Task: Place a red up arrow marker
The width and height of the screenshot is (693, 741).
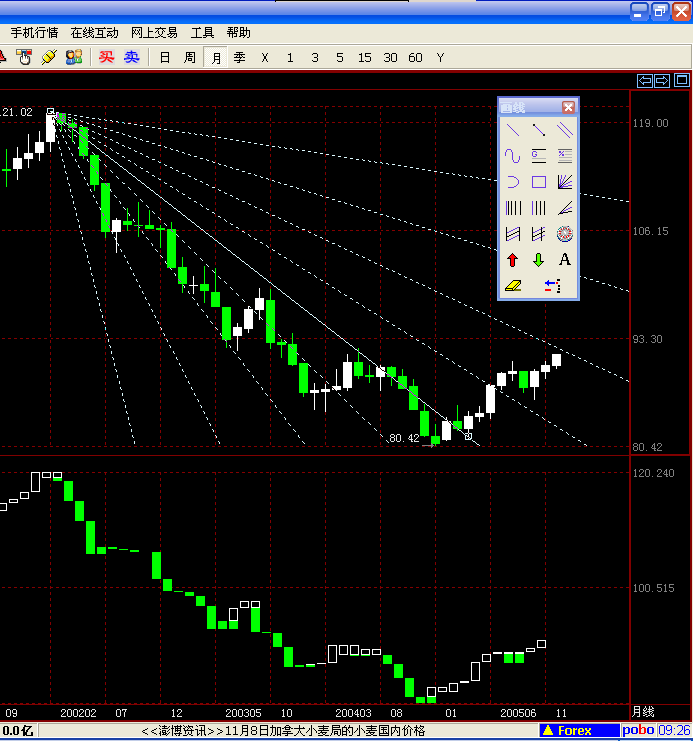Action: coord(513,260)
